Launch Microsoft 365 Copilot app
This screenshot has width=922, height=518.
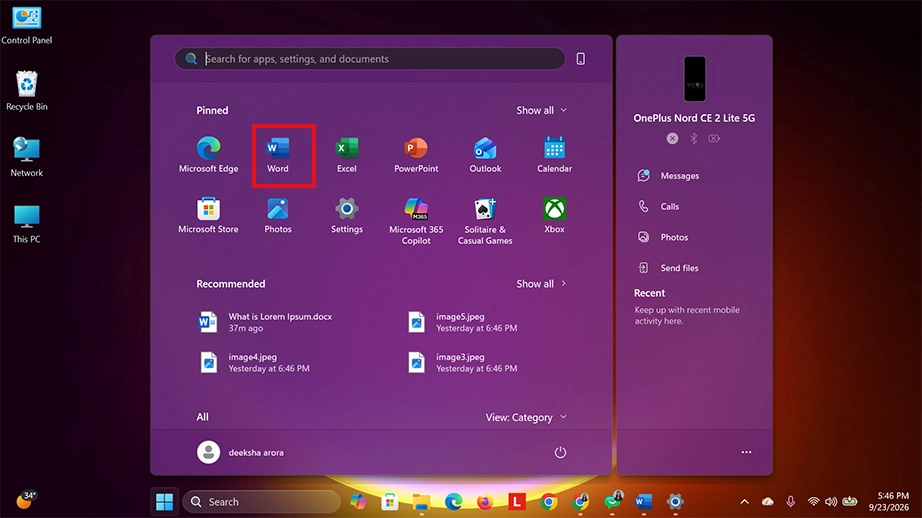point(416,221)
